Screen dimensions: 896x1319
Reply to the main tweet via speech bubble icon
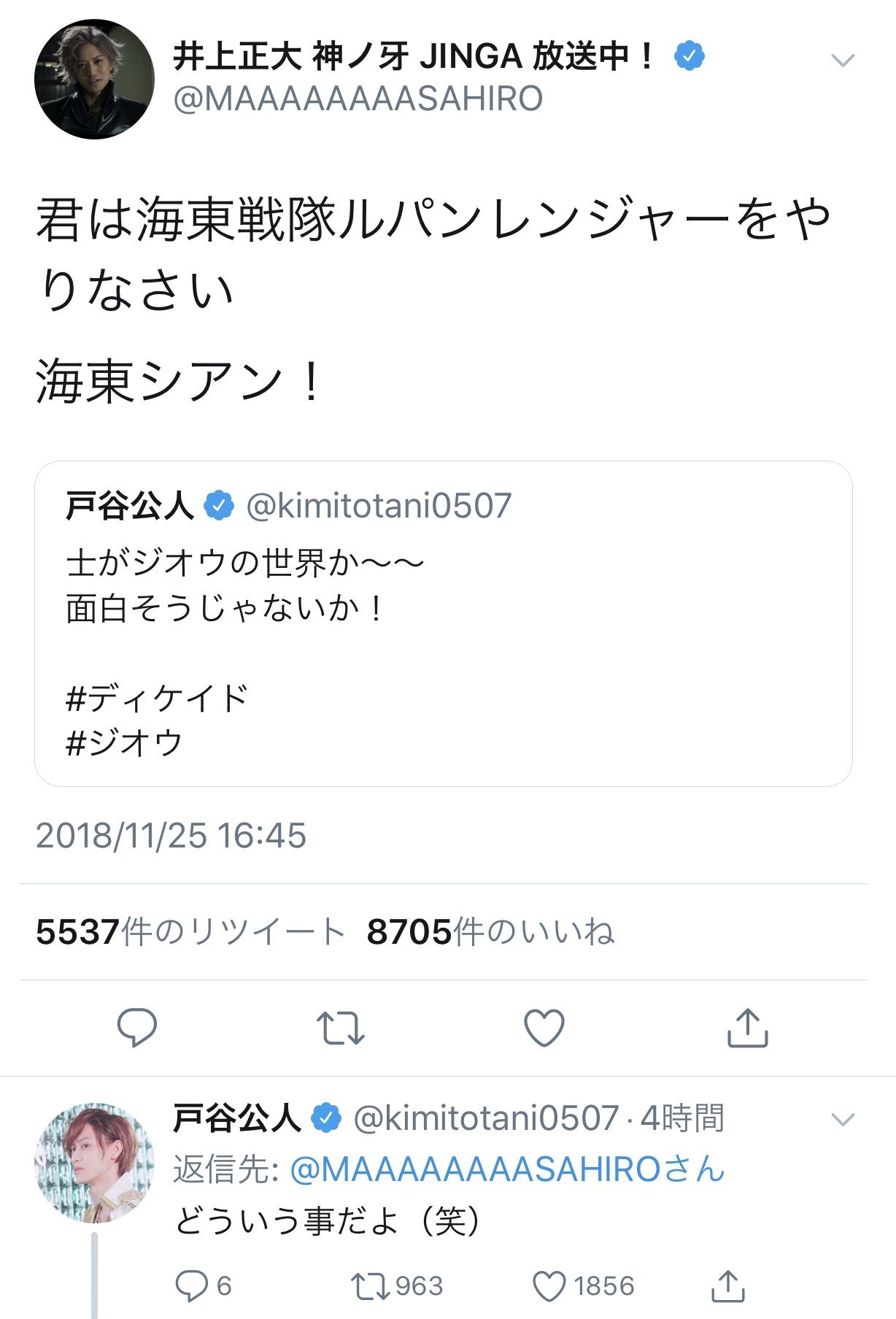point(136,1028)
